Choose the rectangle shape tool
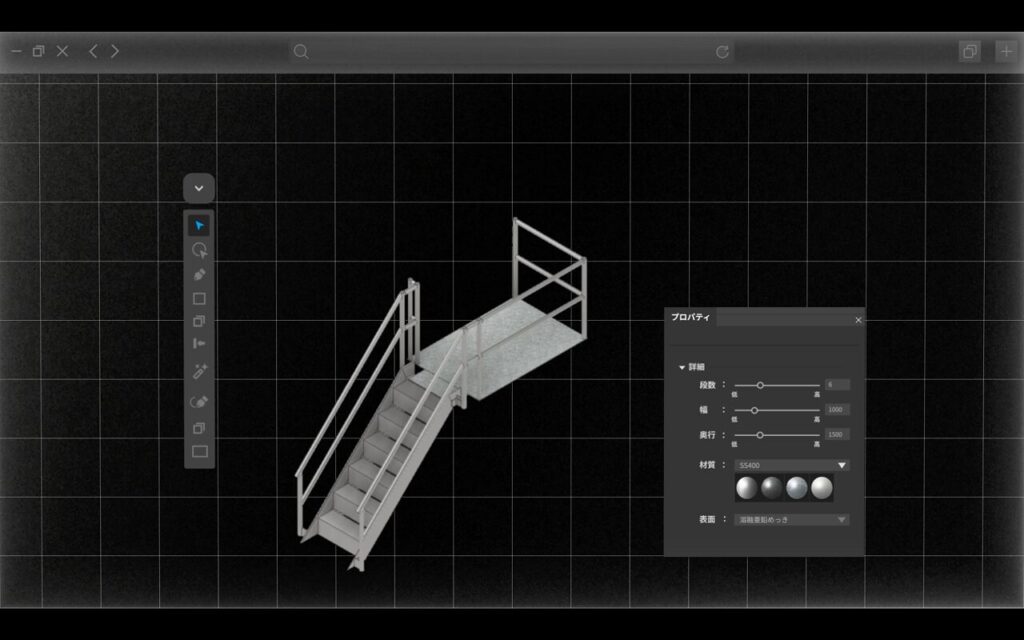 199,298
